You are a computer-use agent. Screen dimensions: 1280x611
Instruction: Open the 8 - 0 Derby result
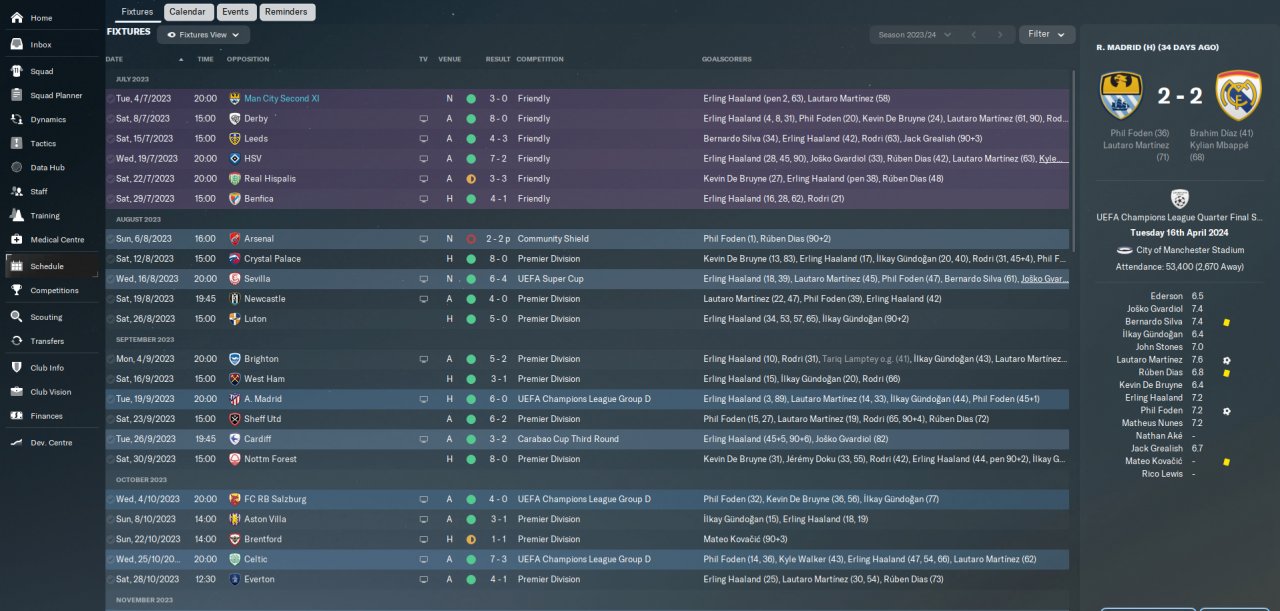pos(498,119)
